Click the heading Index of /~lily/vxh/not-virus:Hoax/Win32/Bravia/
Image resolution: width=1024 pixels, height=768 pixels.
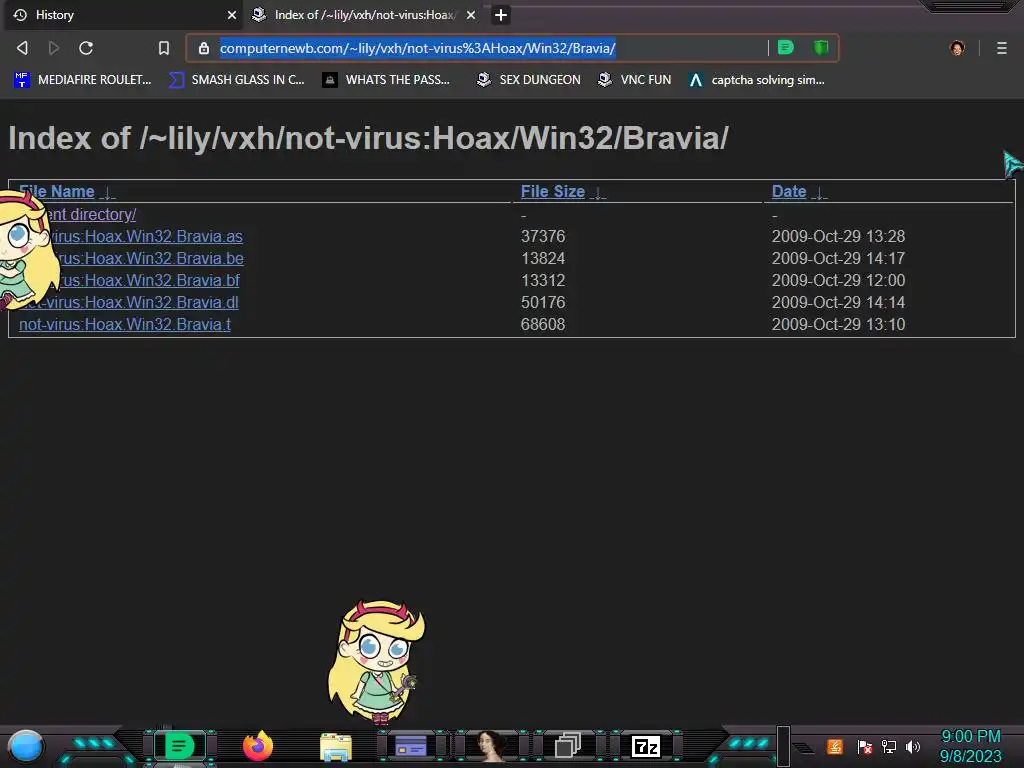coord(368,138)
